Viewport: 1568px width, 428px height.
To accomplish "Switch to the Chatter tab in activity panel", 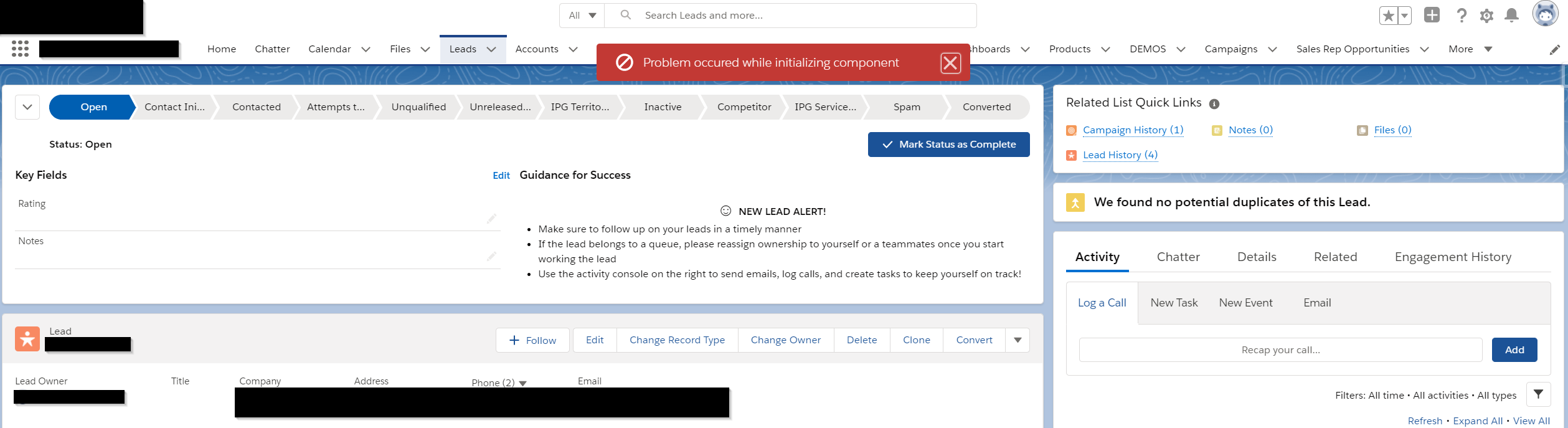I will tap(1178, 257).
